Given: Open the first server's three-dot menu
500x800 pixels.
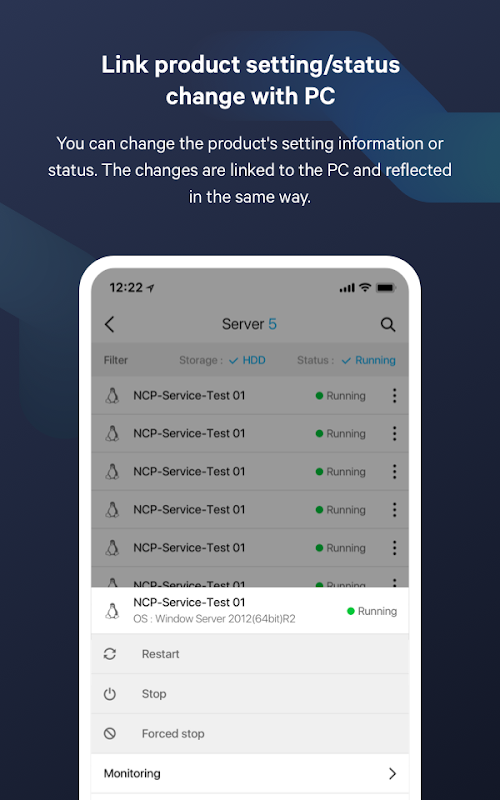Looking at the screenshot, I should coord(394,395).
